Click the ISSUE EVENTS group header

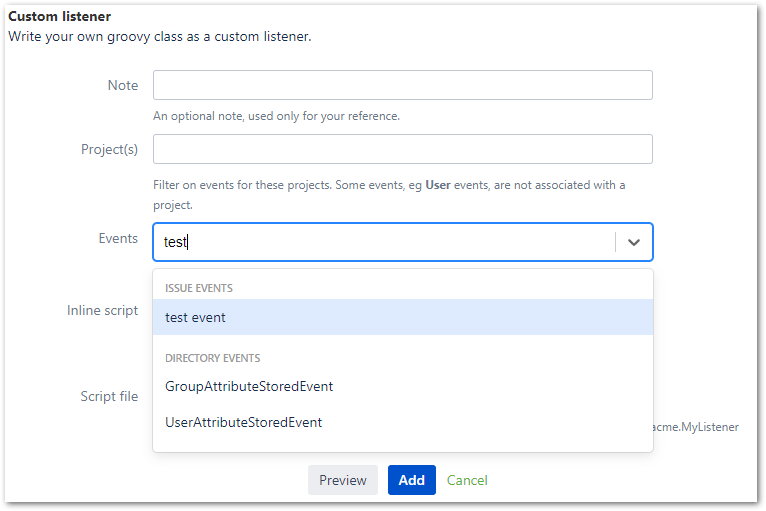click(x=199, y=288)
